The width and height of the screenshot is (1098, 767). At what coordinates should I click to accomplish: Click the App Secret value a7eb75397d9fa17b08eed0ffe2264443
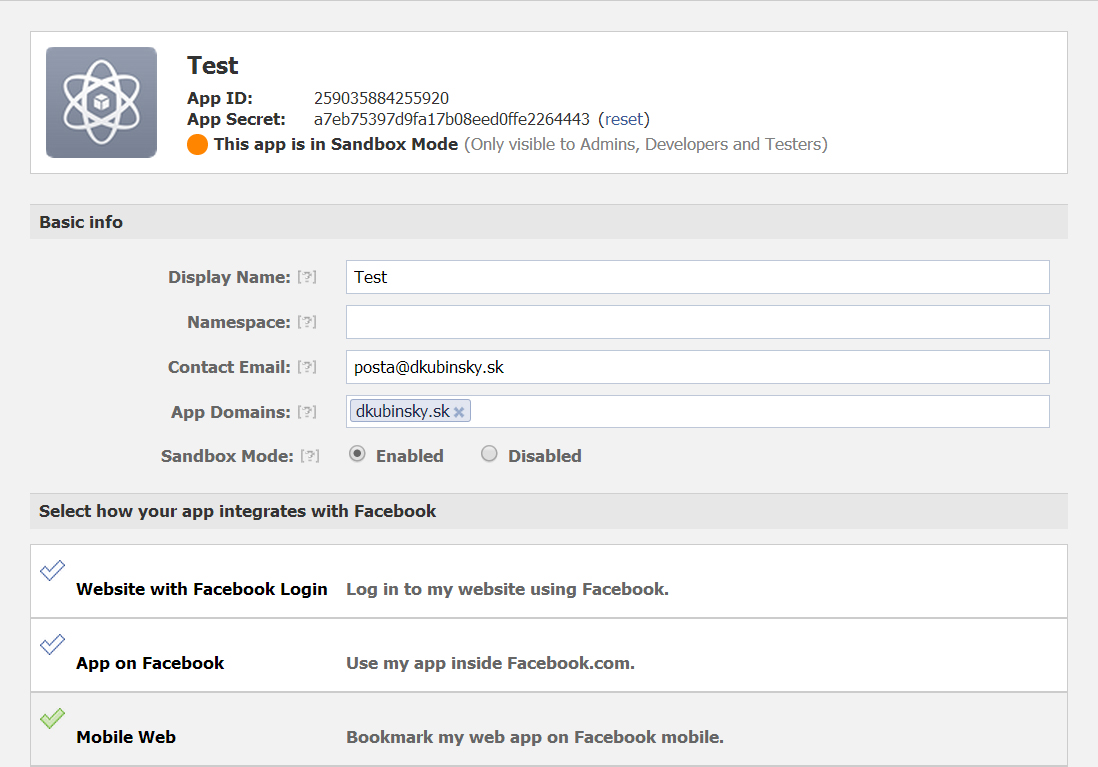tap(452, 119)
